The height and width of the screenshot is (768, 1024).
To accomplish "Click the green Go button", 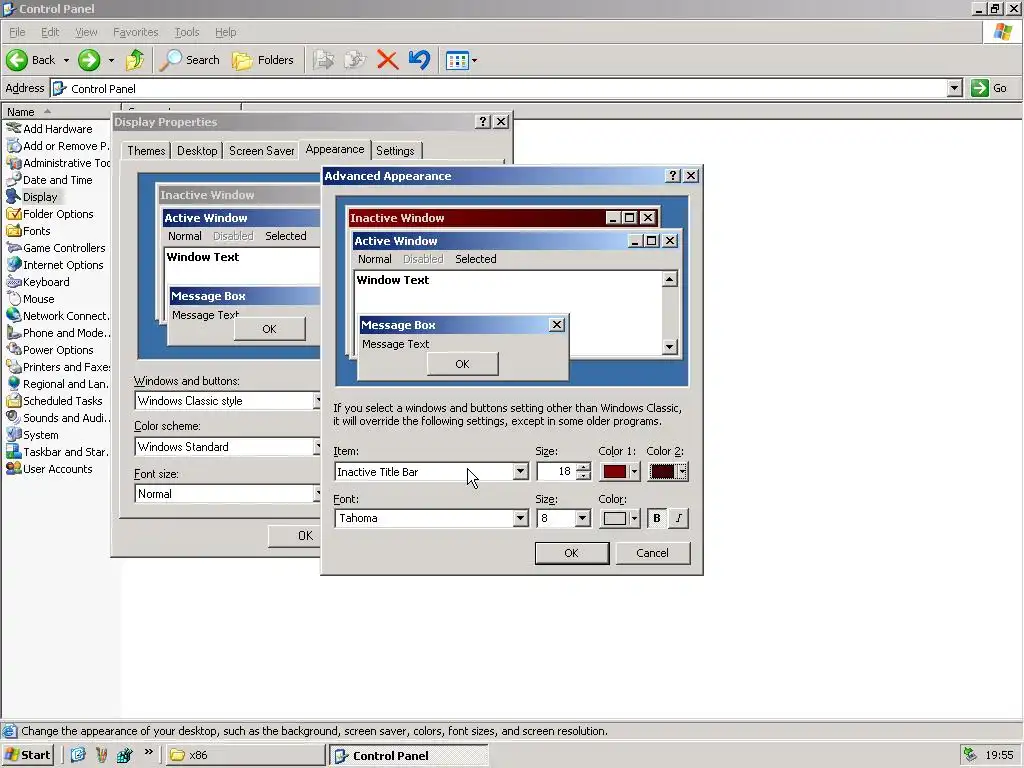I will pyautogui.click(x=989, y=88).
